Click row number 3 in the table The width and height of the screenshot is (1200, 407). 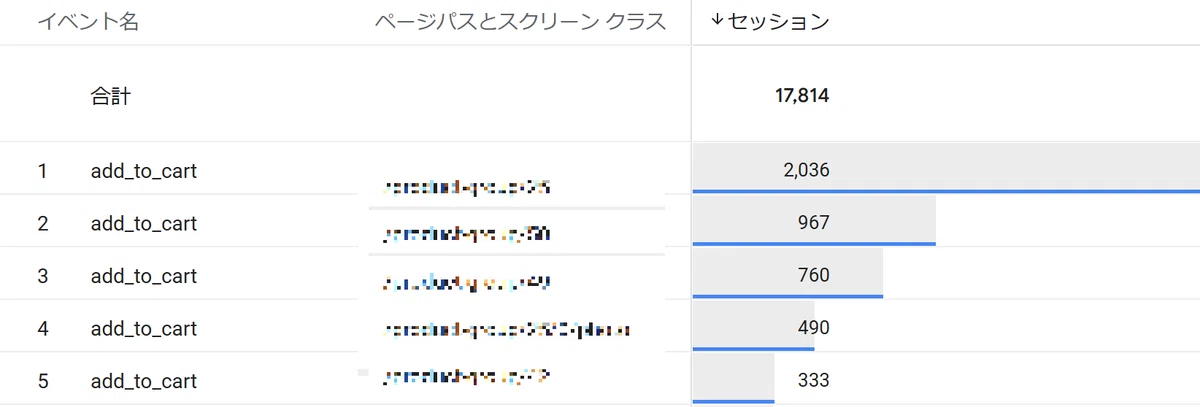pyautogui.click(x=42, y=276)
